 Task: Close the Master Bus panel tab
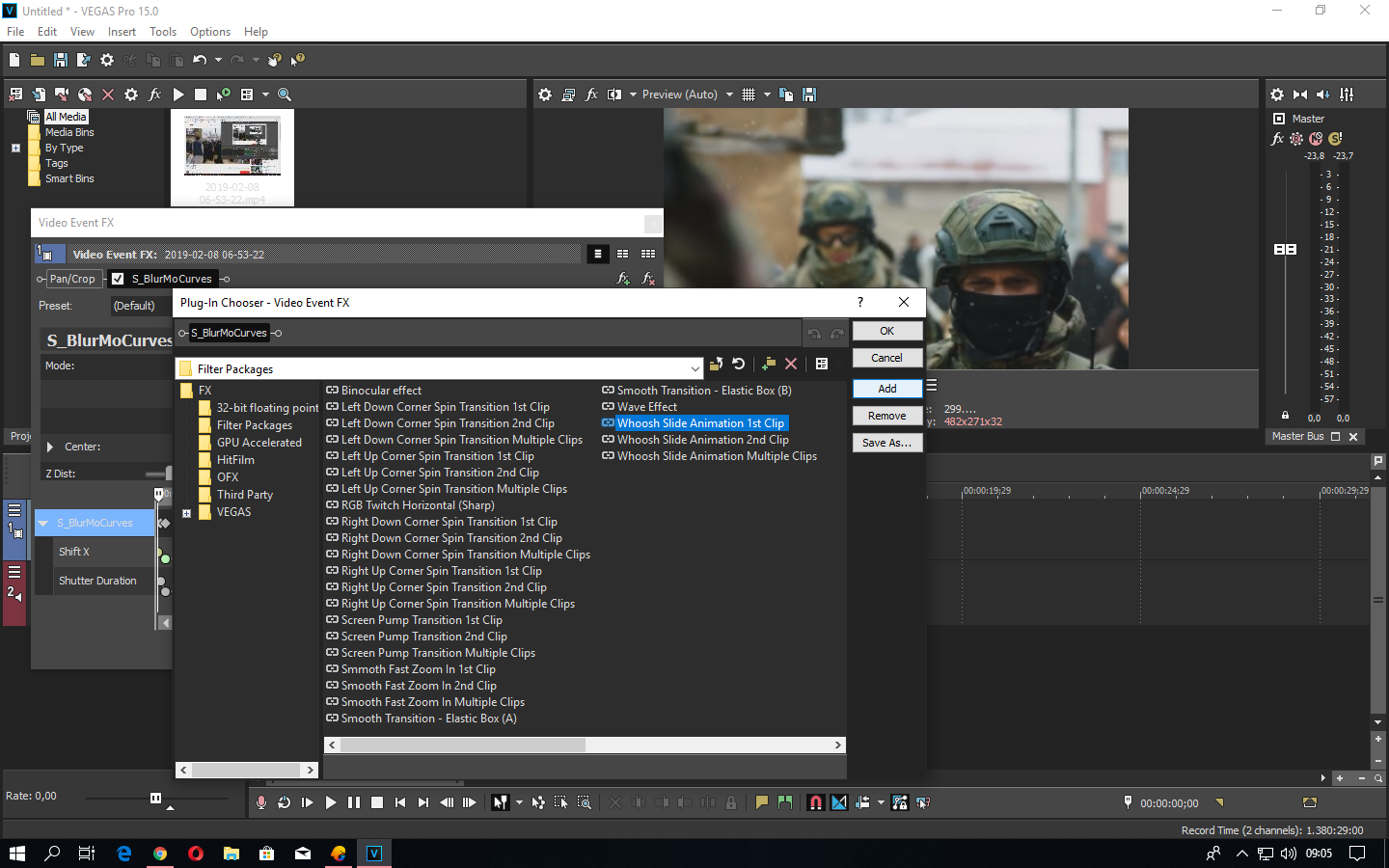coord(1353,437)
